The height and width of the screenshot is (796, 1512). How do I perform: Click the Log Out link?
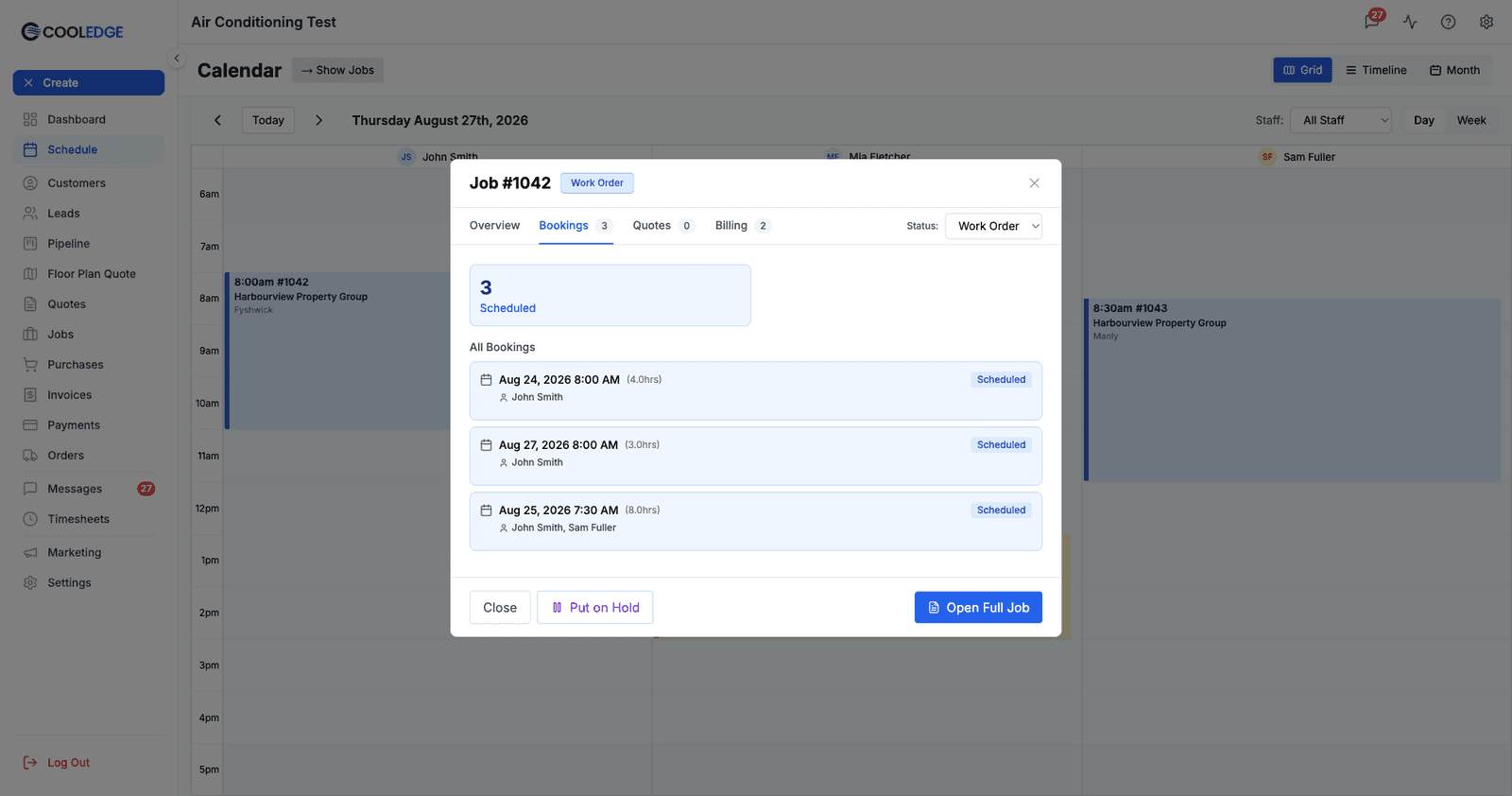pos(57,763)
